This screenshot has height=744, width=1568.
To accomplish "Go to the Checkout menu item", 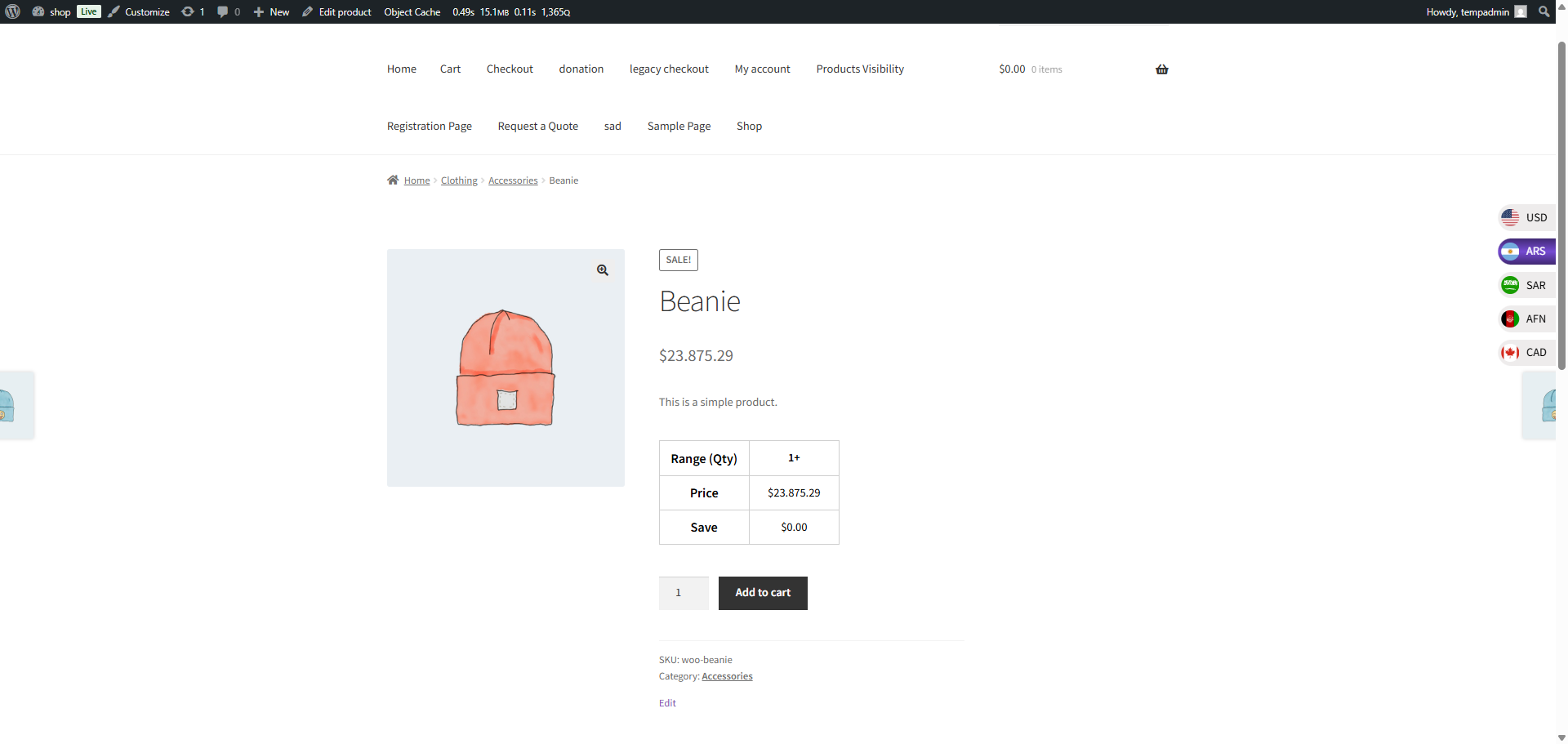I will tap(510, 69).
